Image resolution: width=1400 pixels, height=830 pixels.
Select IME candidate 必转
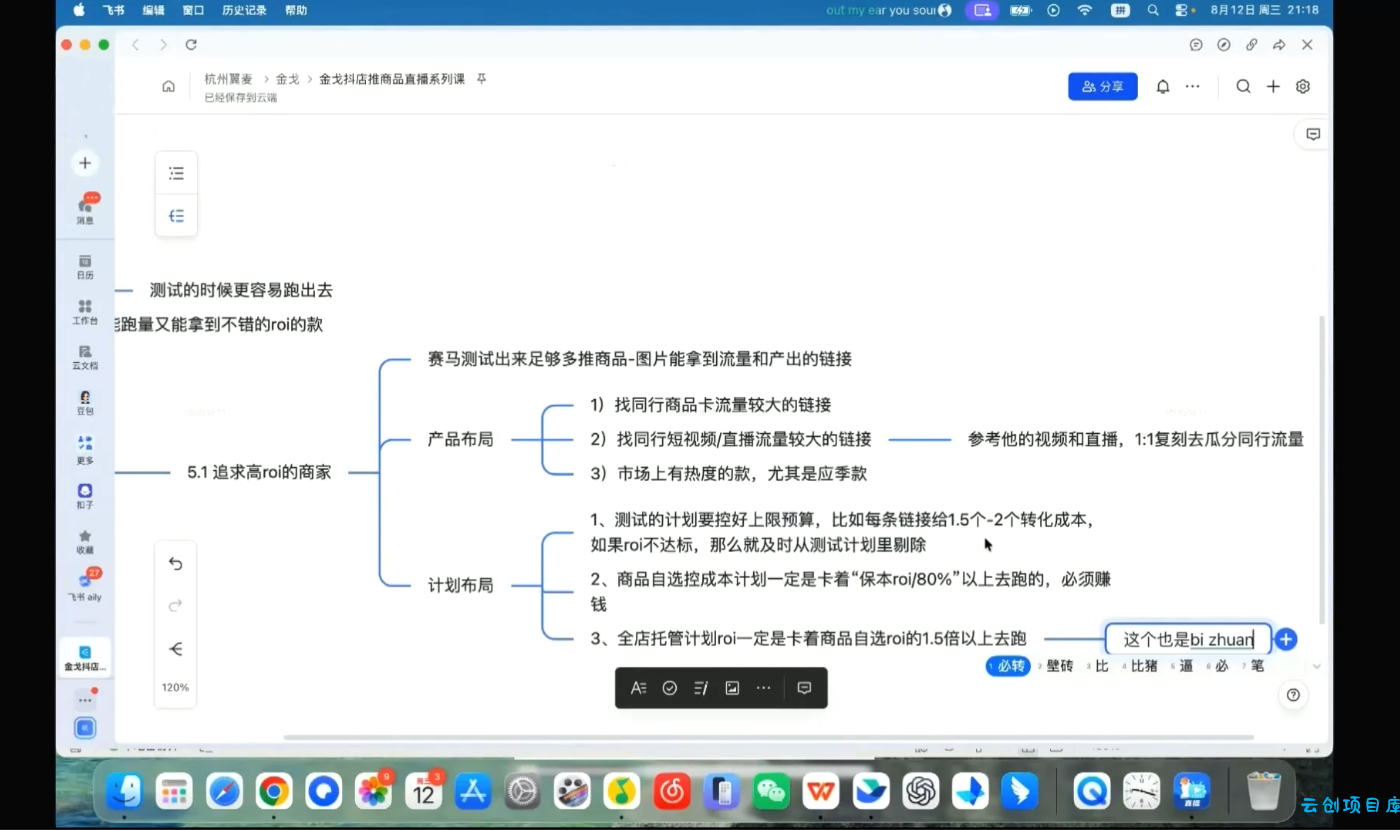(1008, 666)
